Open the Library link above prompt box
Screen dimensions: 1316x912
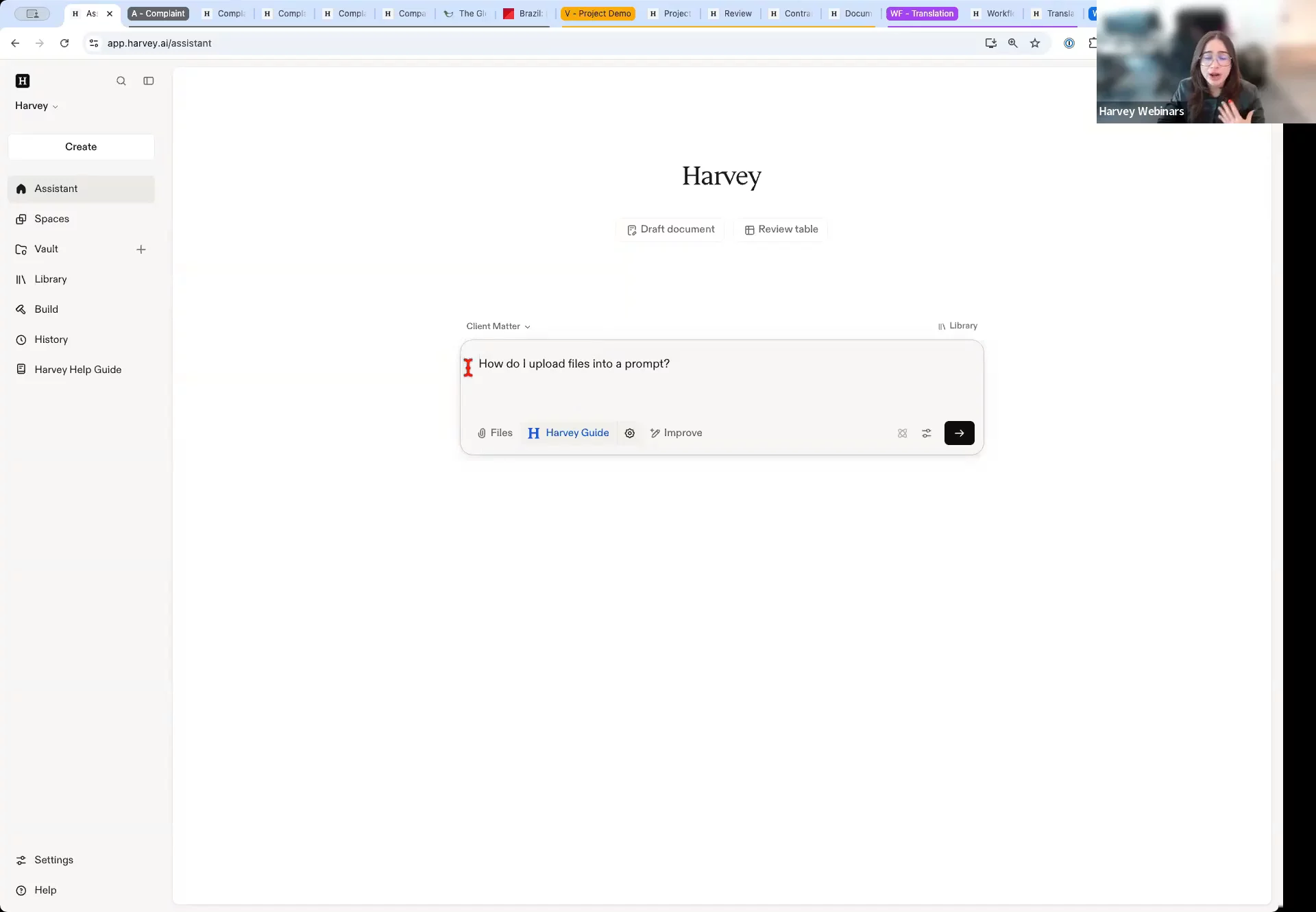[x=958, y=326]
